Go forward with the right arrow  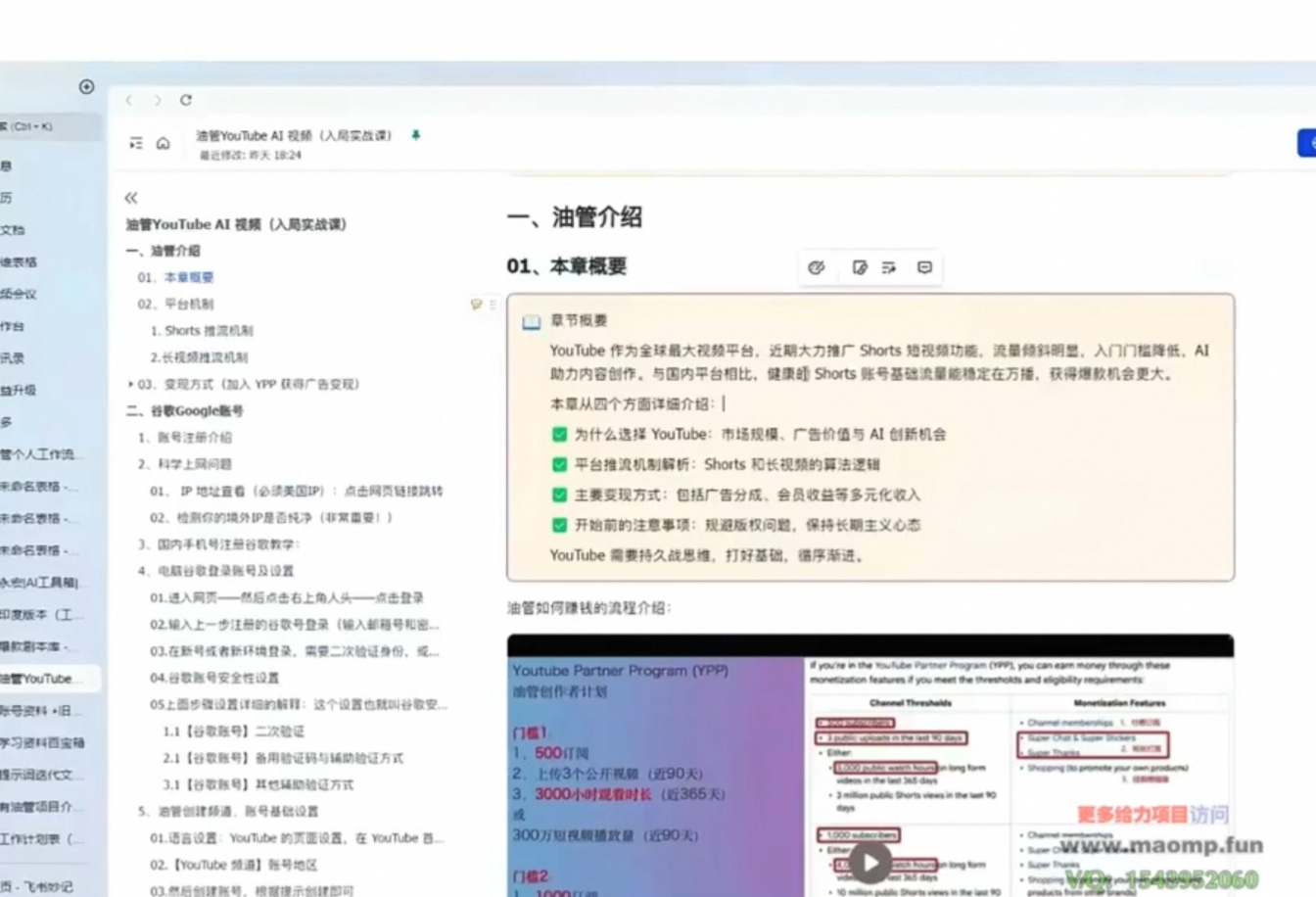tap(157, 100)
